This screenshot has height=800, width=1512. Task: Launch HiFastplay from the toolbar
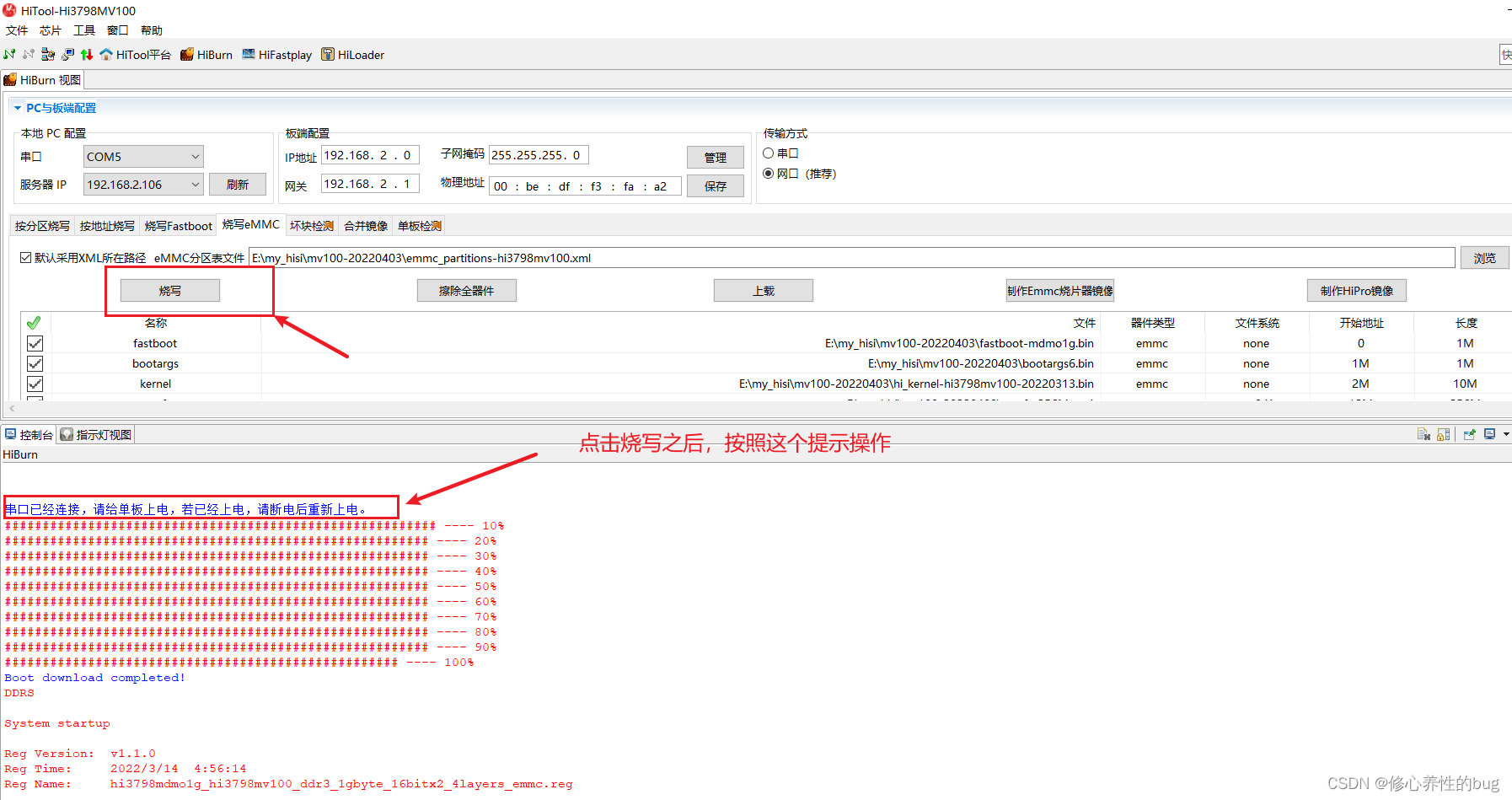point(277,55)
